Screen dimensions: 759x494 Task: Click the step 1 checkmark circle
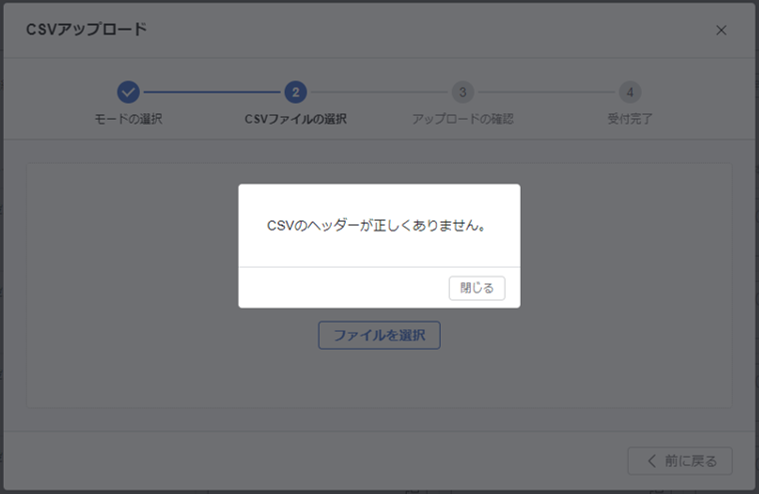128,92
